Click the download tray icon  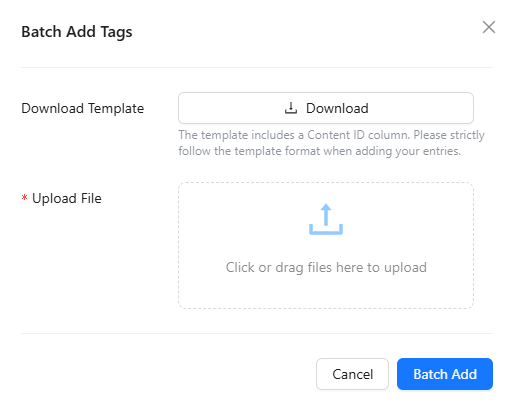tap(291, 108)
